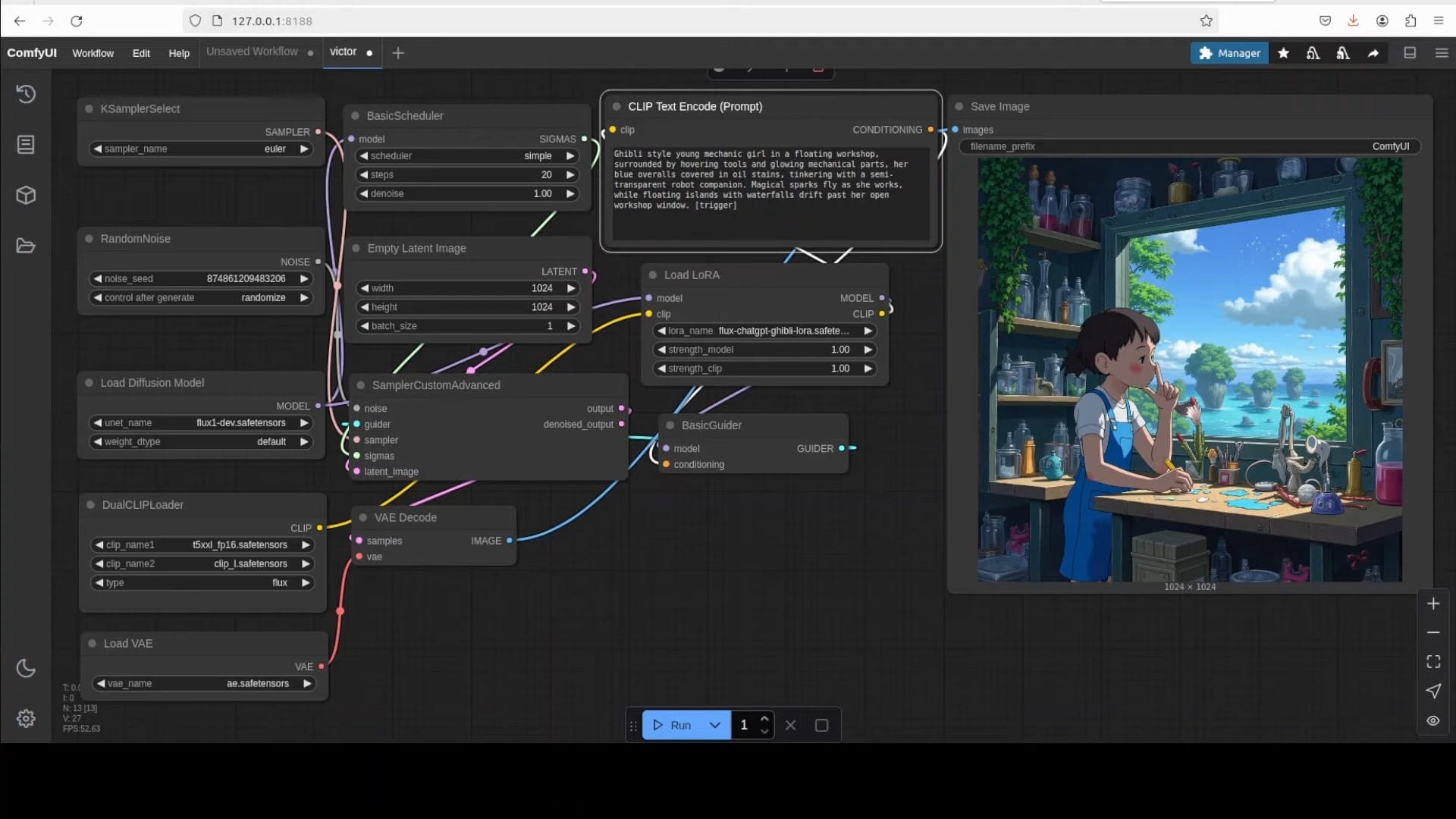The width and height of the screenshot is (1456, 819).
Task: Change weight_dtype default selector
Action: (x=201, y=441)
